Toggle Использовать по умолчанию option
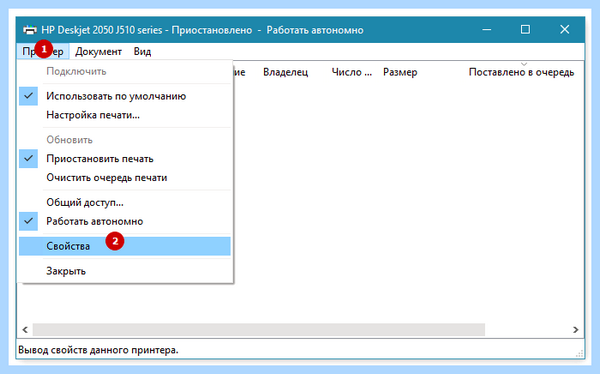The width and height of the screenshot is (600, 374). (125, 96)
